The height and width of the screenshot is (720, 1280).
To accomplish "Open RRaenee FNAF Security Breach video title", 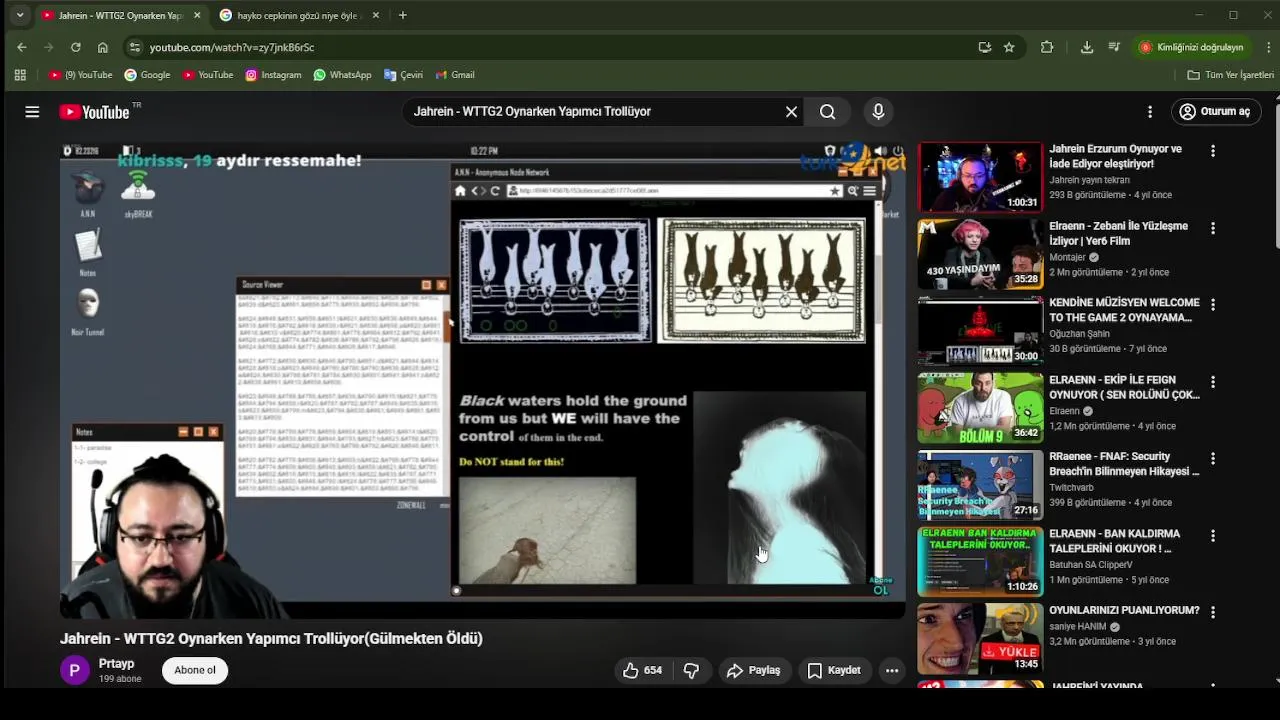I will tap(1124, 464).
